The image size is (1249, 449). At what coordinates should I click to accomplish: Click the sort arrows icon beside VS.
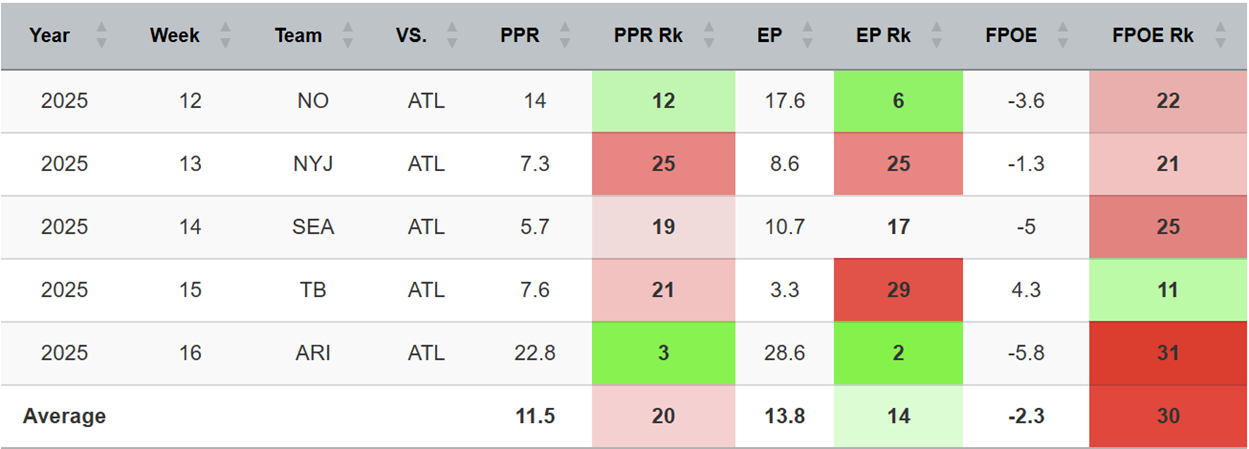453,36
